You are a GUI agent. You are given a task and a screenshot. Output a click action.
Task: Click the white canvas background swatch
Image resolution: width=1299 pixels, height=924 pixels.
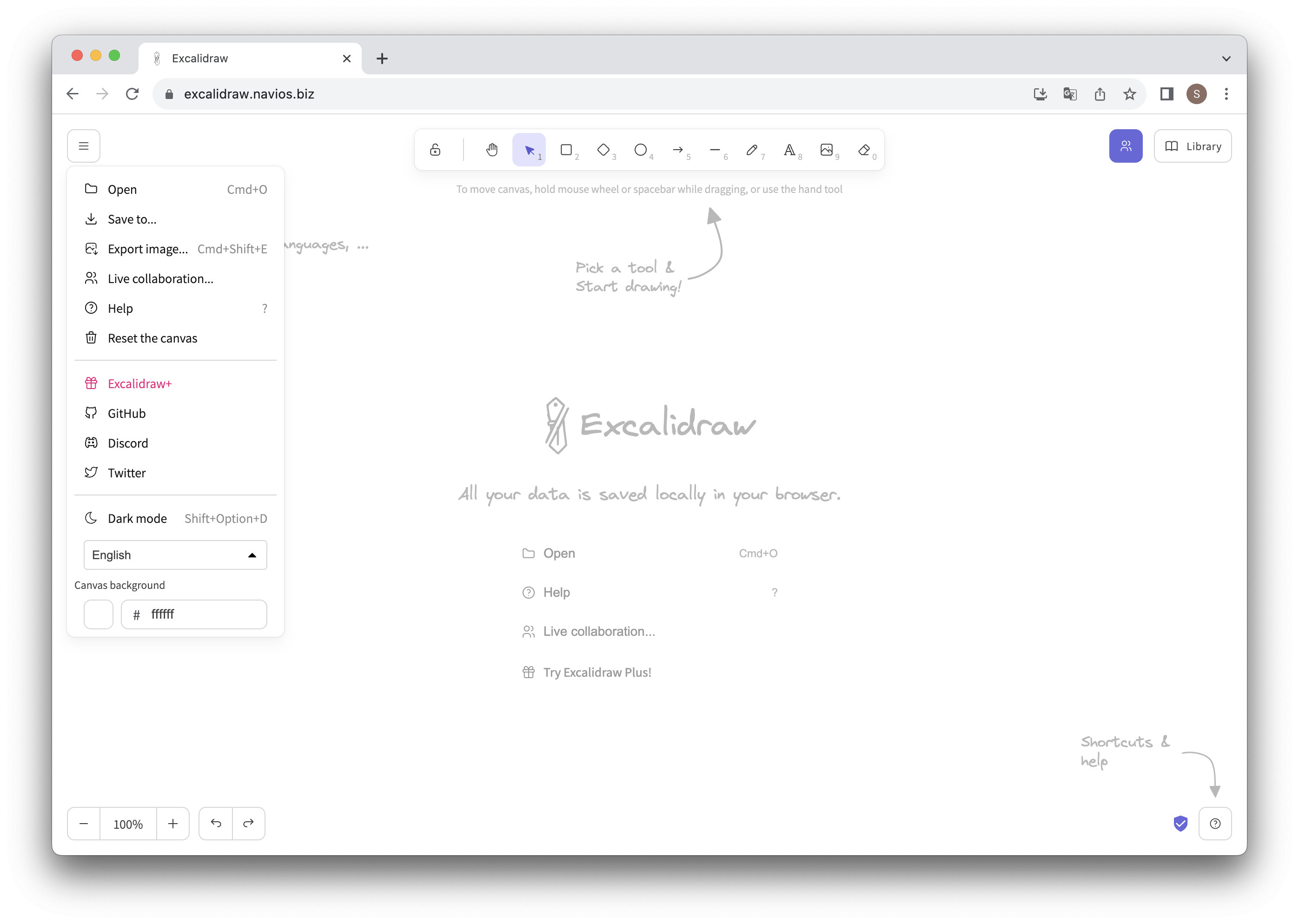[99, 614]
